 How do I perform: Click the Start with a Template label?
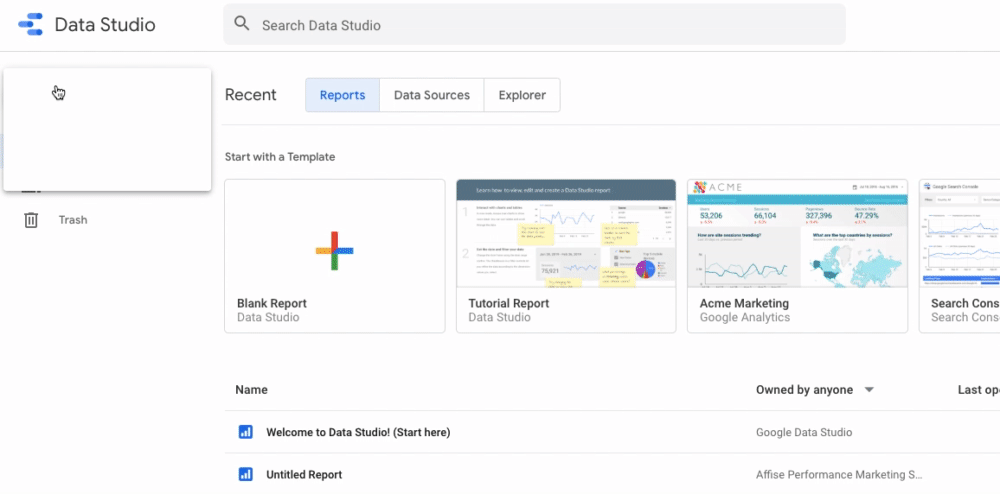point(280,157)
